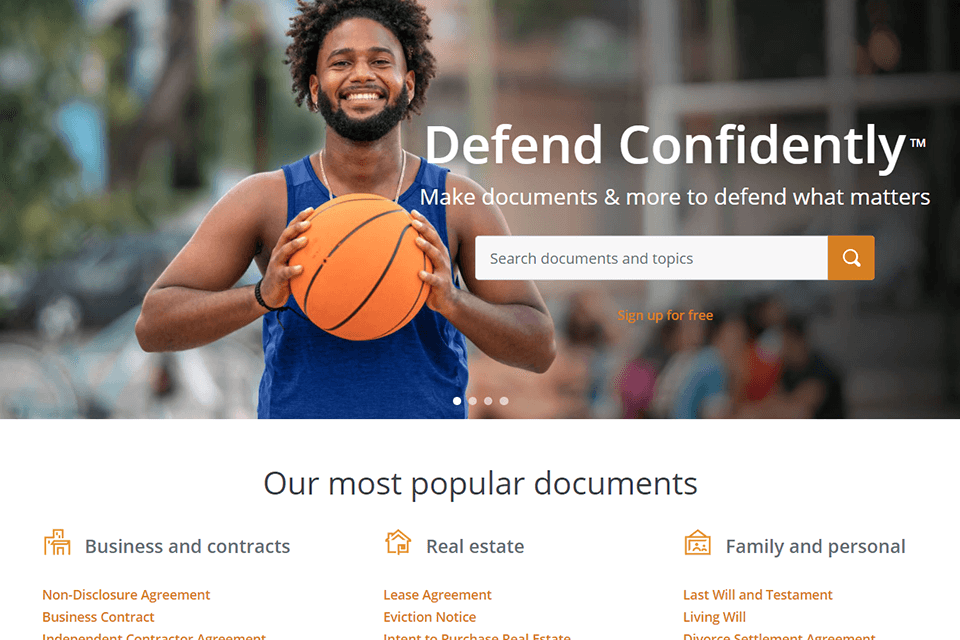
Task: Open the Lease Agreement link
Action: pos(437,595)
